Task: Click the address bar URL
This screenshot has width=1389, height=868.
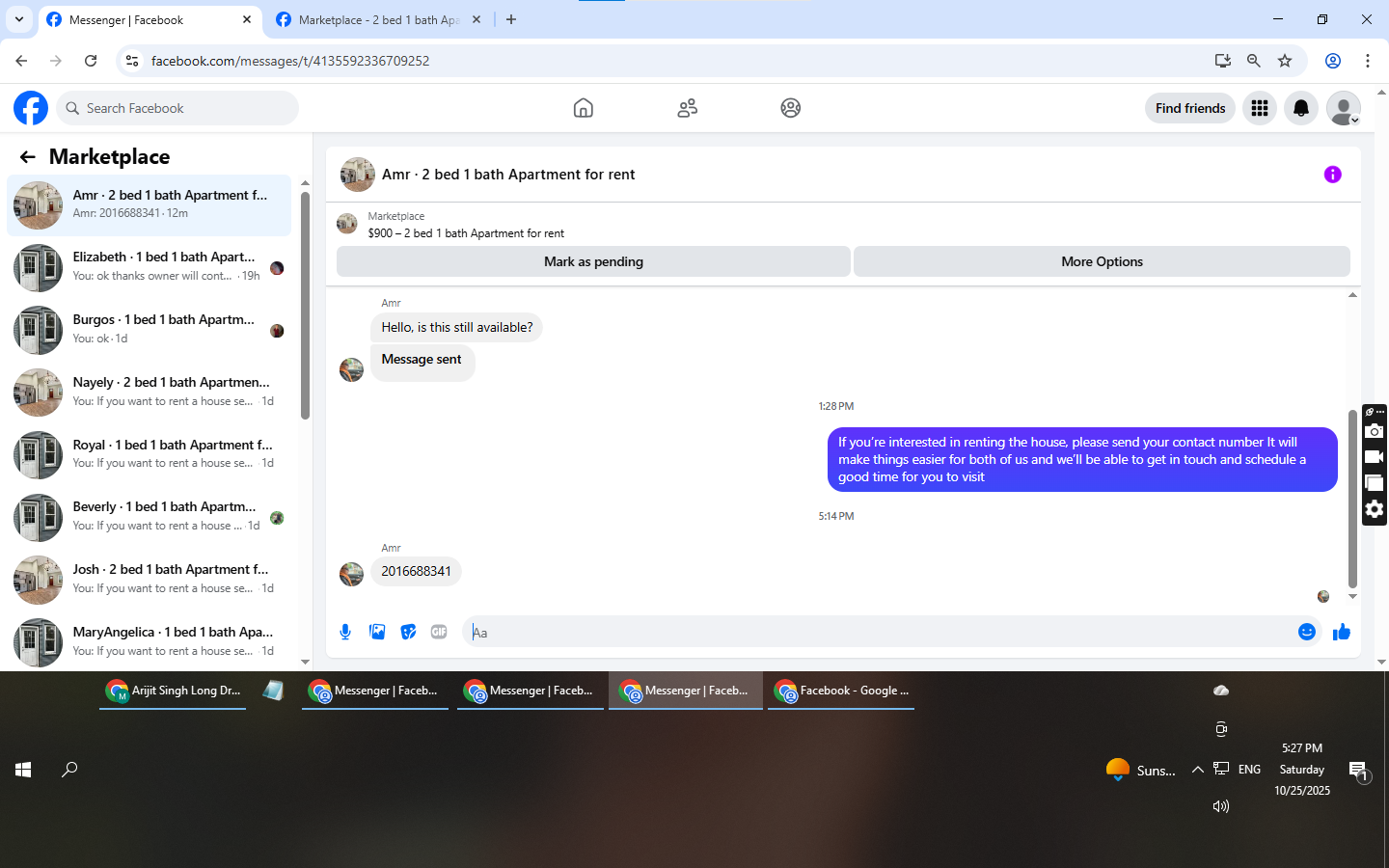Action: pyautogui.click(x=290, y=61)
